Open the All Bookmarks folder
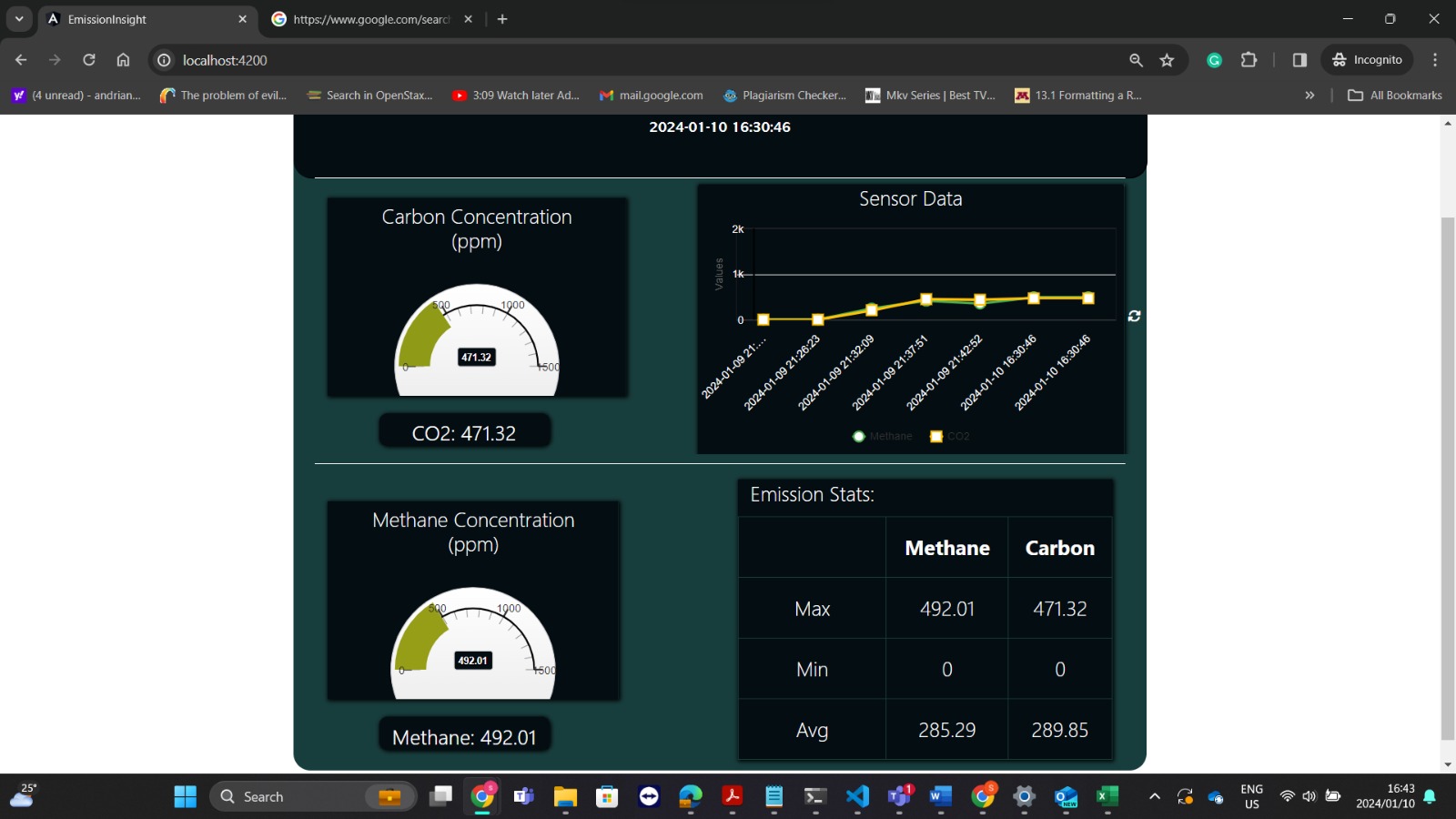 pyautogui.click(x=1395, y=95)
